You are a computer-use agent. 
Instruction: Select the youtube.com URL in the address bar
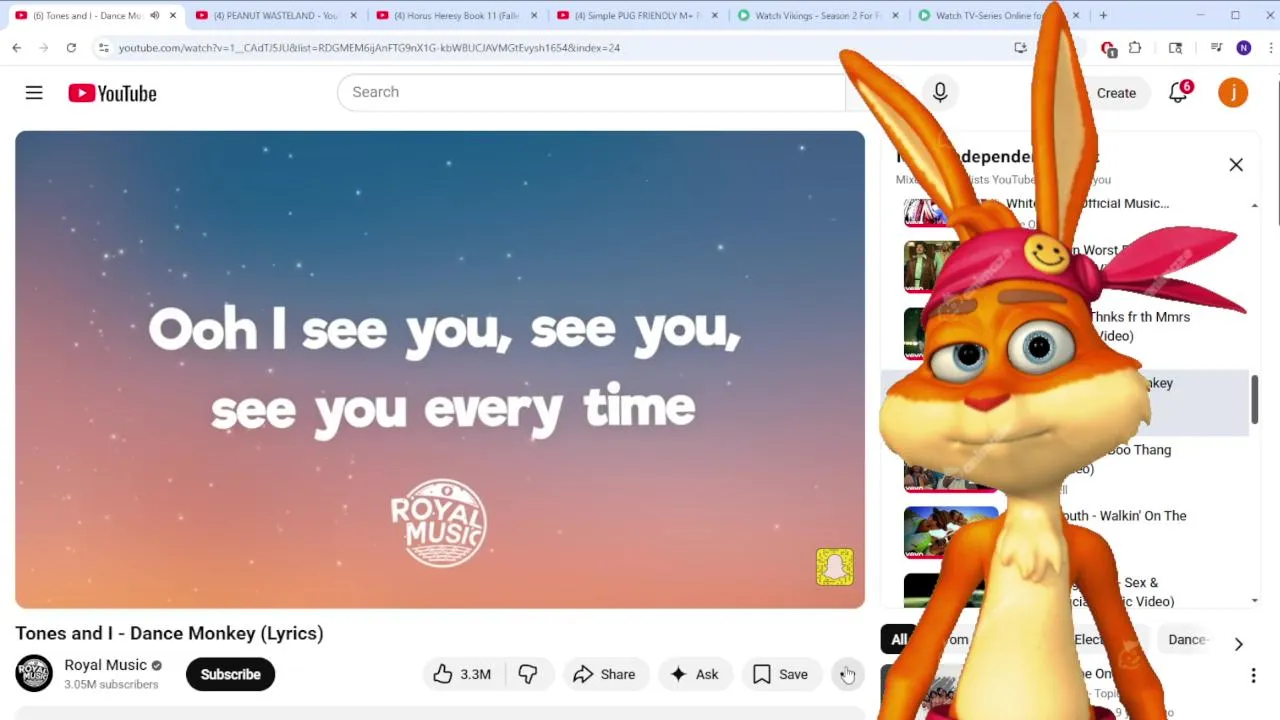click(369, 47)
